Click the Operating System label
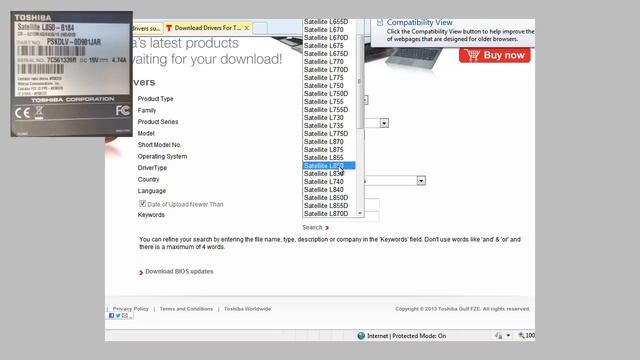The image size is (640, 360). tap(162, 156)
